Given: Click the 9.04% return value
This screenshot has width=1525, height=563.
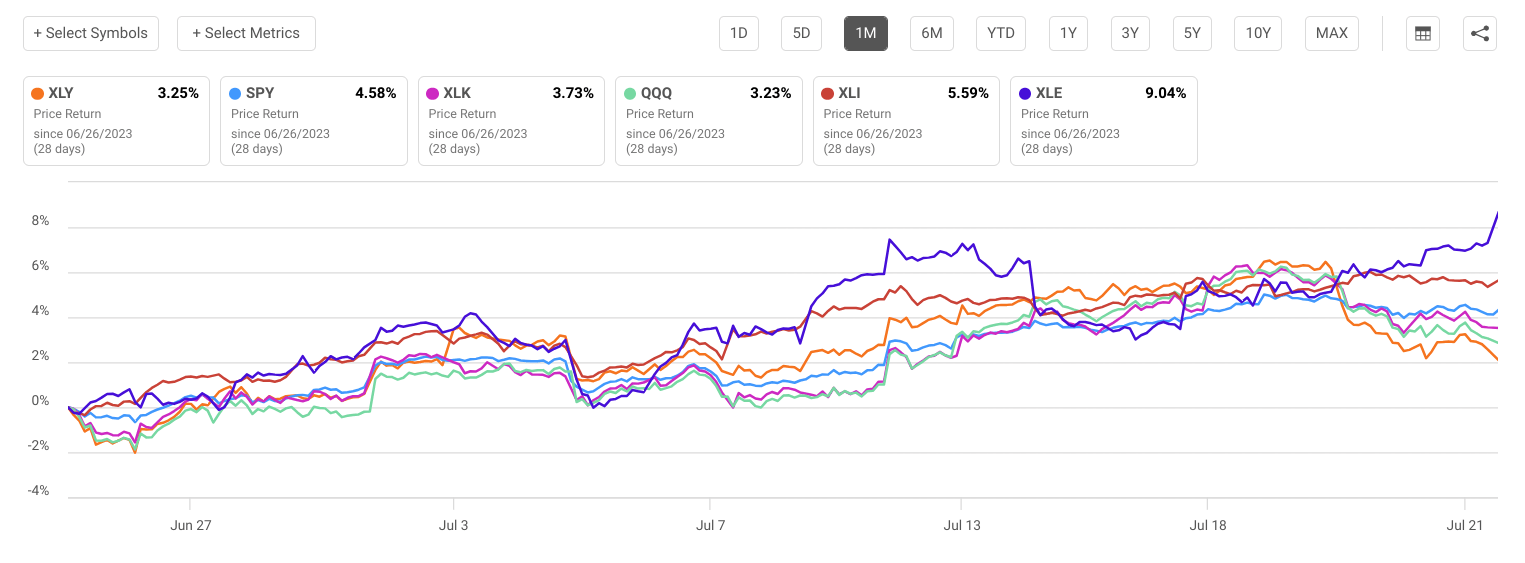Looking at the screenshot, I should pos(1166,93).
